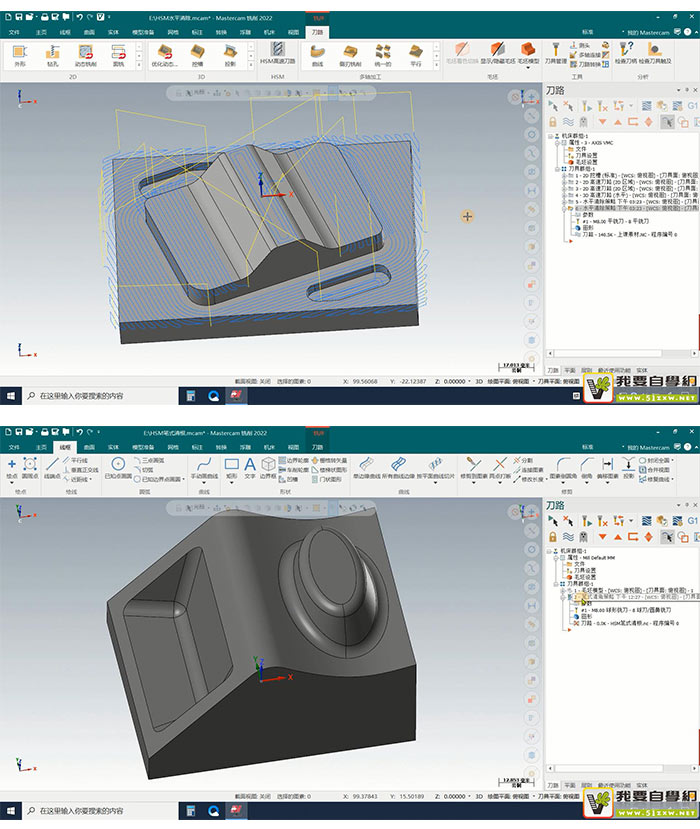
Task: Select 手动画曲线 spline tool in bottom window
Action: click(204, 469)
